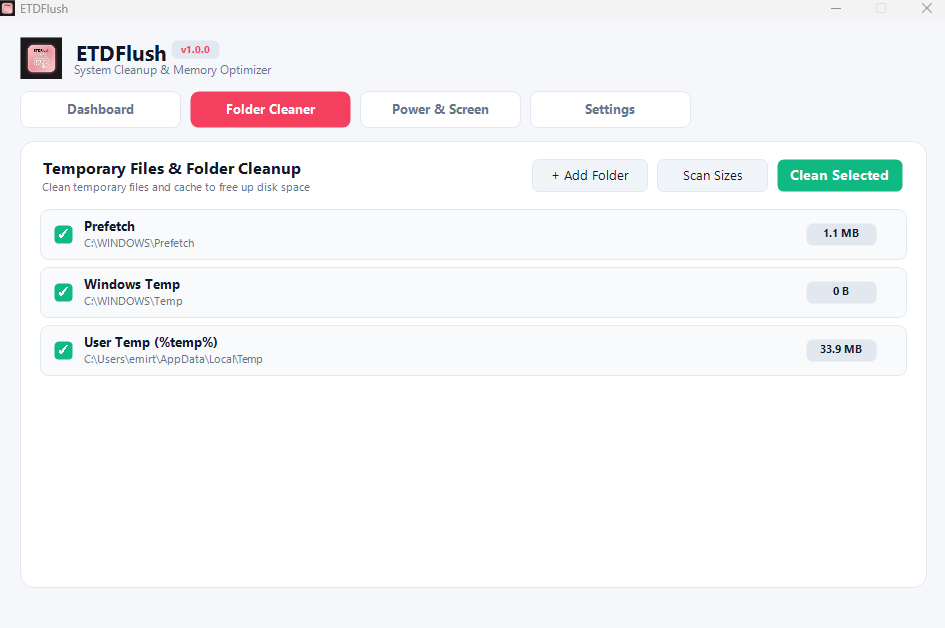
Task: Click the 0 B size badge
Action: (x=841, y=292)
